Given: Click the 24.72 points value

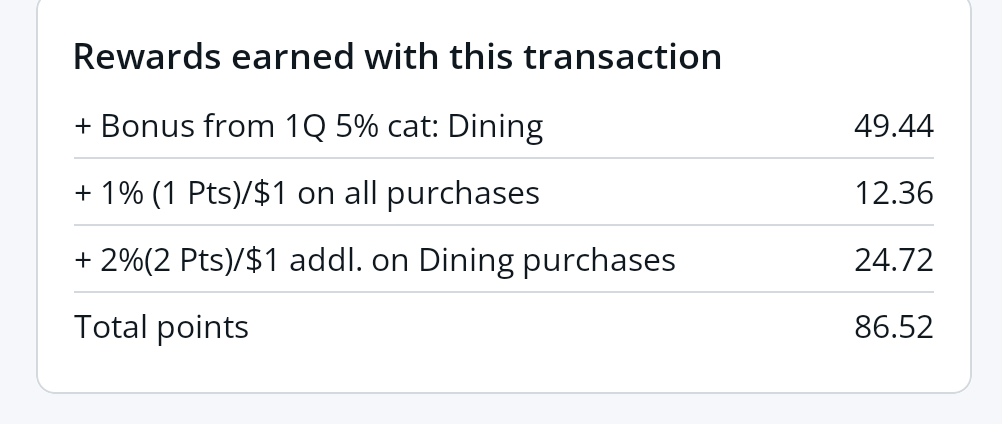Looking at the screenshot, I should [x=893, y=260].
